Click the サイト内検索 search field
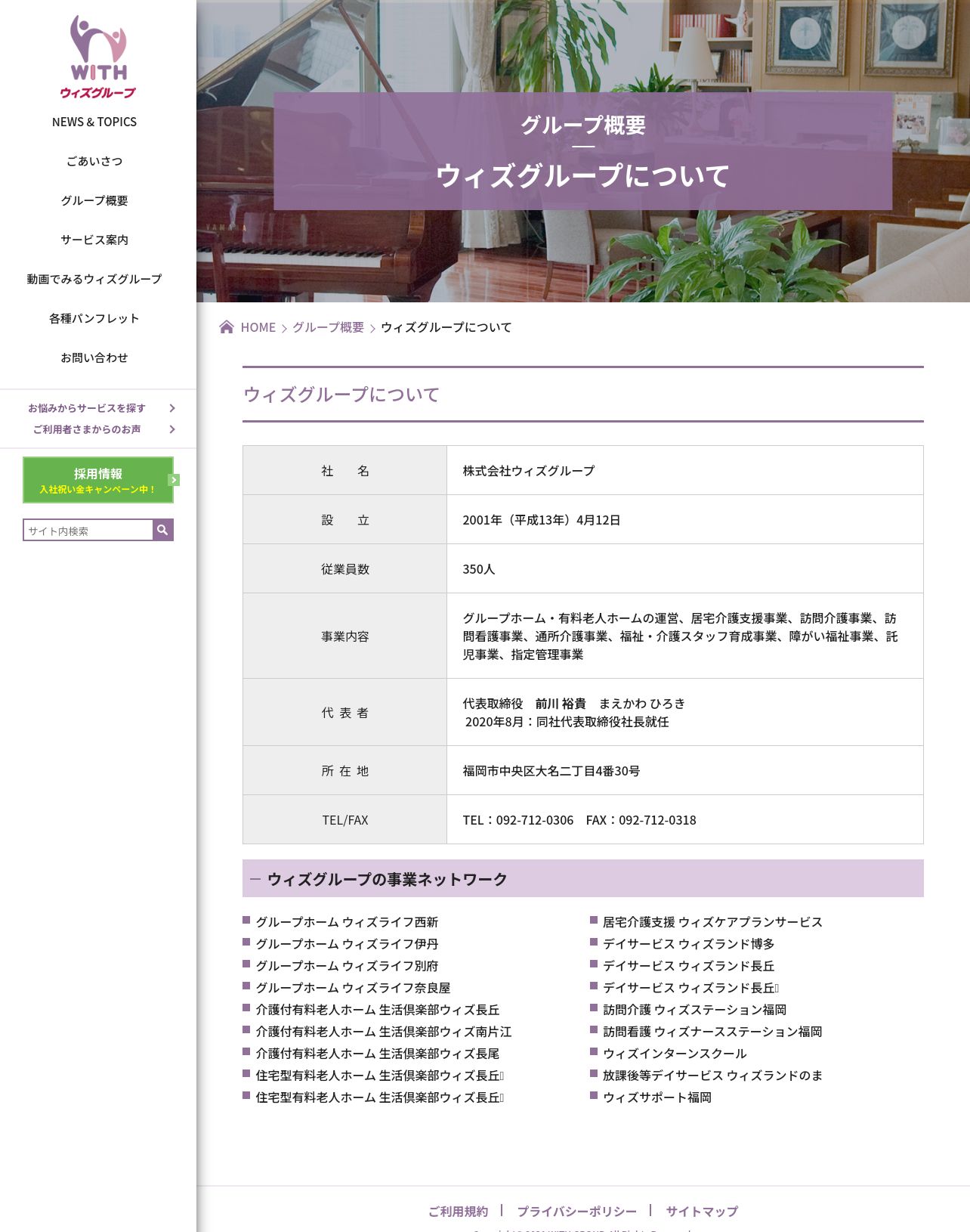The width and height of the screenshot is (970, 1232). click(x=88, y=530)
